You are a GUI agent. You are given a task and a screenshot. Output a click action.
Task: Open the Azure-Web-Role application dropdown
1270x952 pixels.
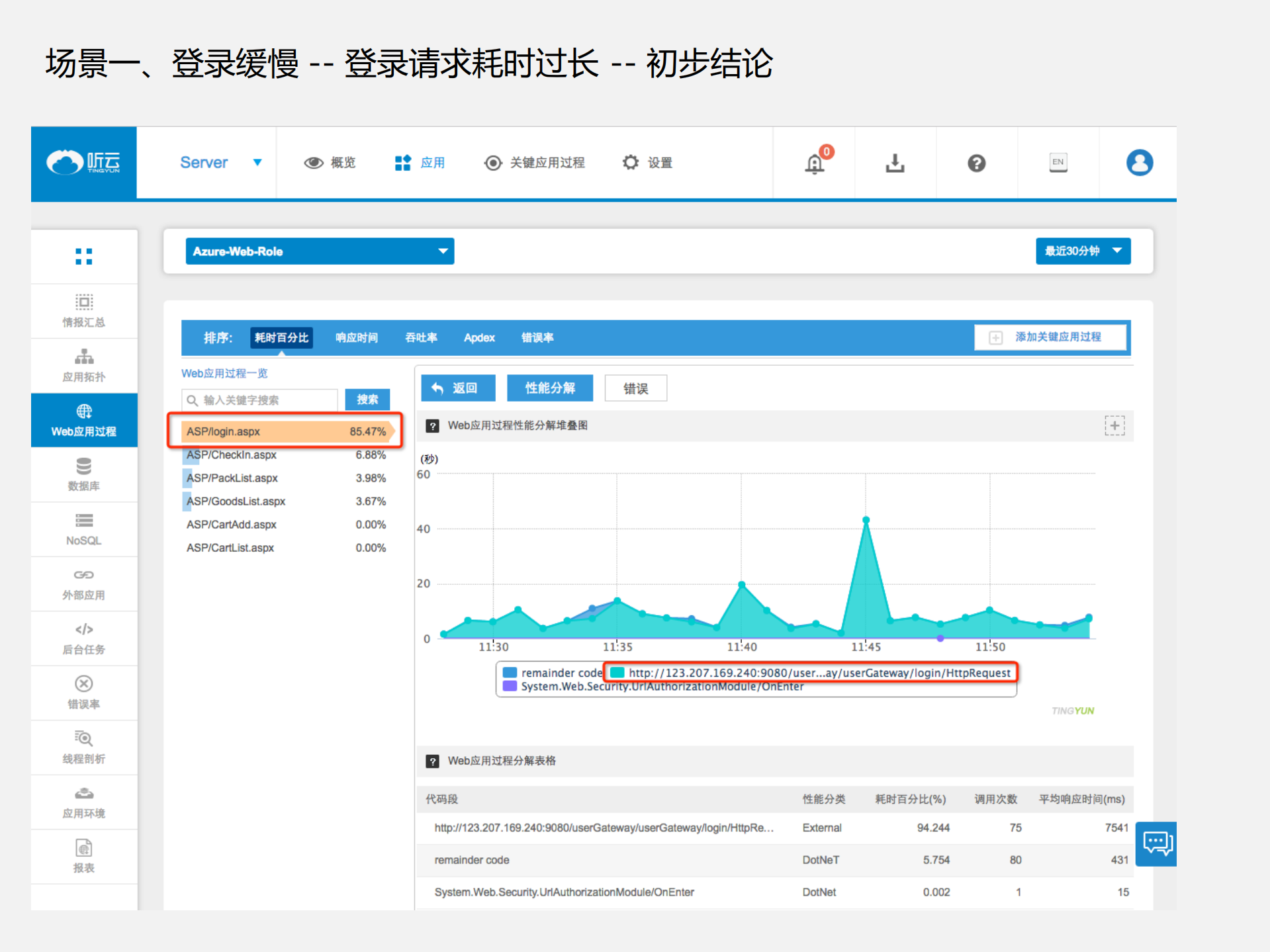pyautogui.click(x=320, y=251)
